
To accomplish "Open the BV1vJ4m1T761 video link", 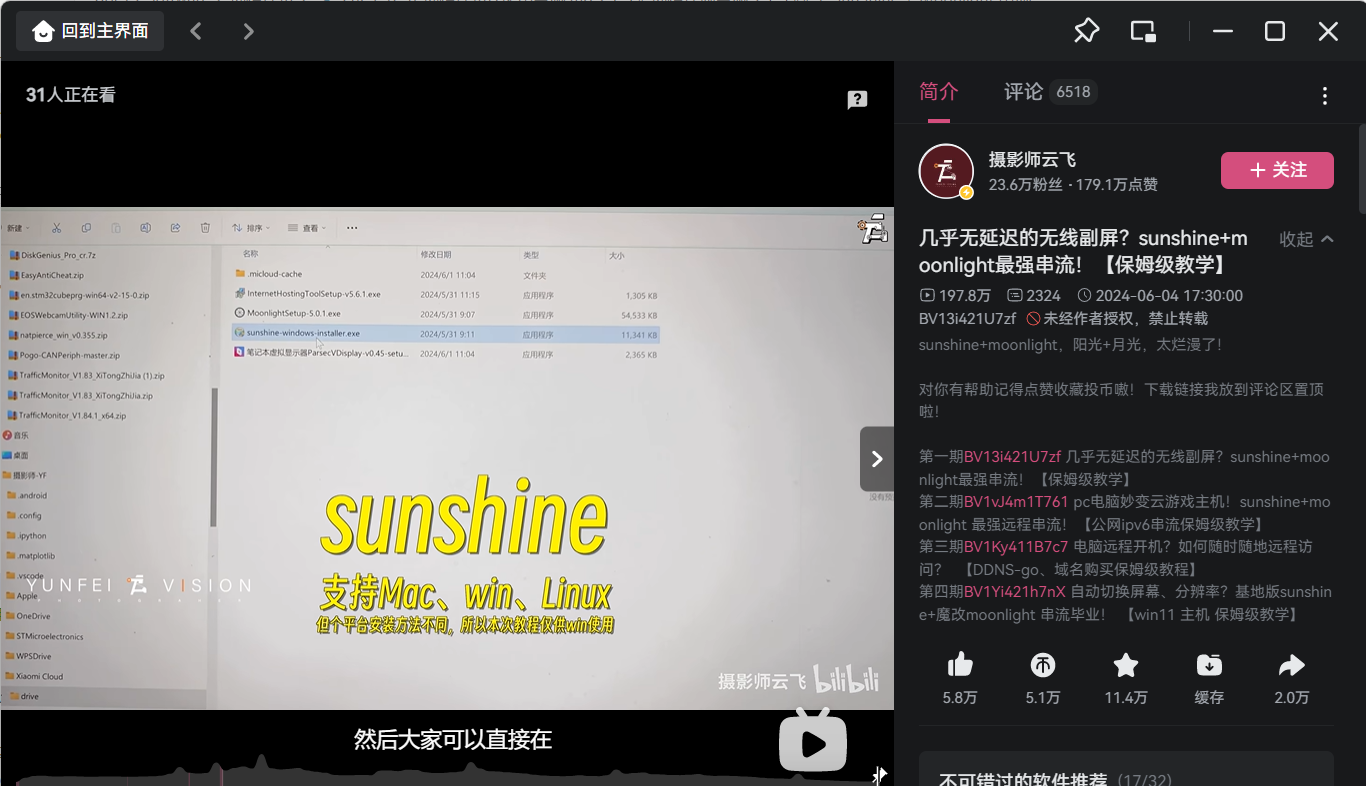I will tap(1016, 502).
